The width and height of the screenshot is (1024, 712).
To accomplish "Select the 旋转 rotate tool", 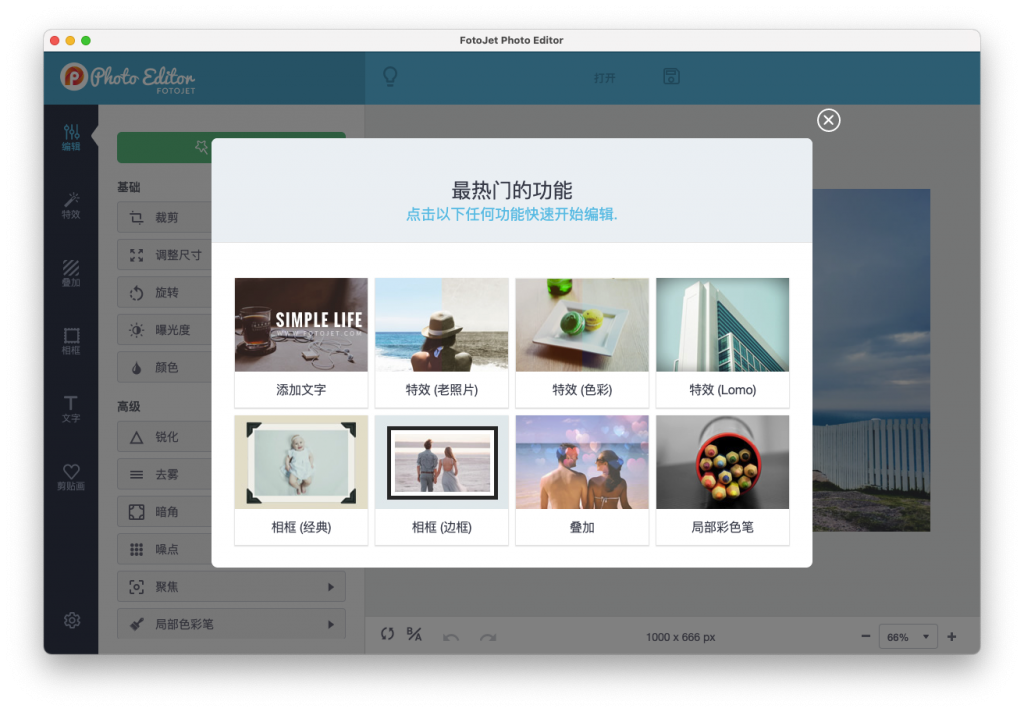I will pyautogui.click(x=165, y=292).
